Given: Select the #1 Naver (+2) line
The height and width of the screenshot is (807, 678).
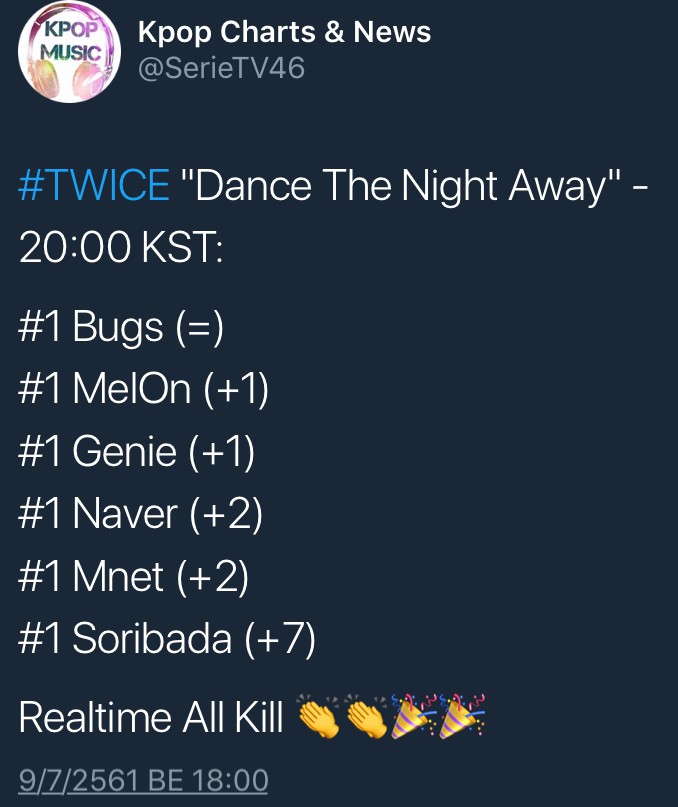Looking at the screenshot, I should [x=141, y=514].
